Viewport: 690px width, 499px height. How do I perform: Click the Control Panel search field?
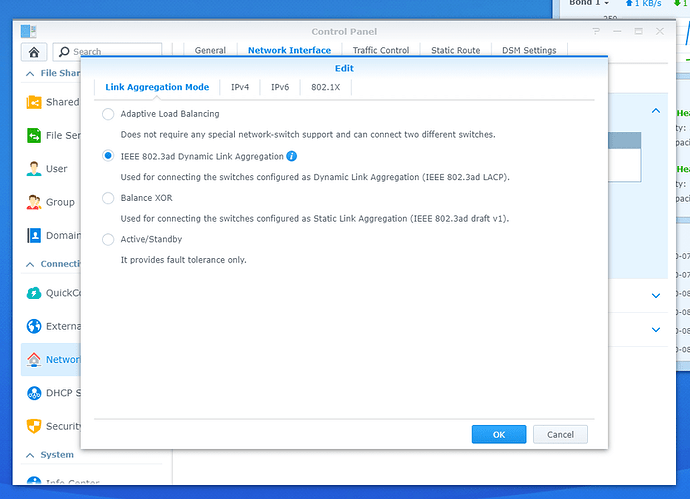pos(107,51)
